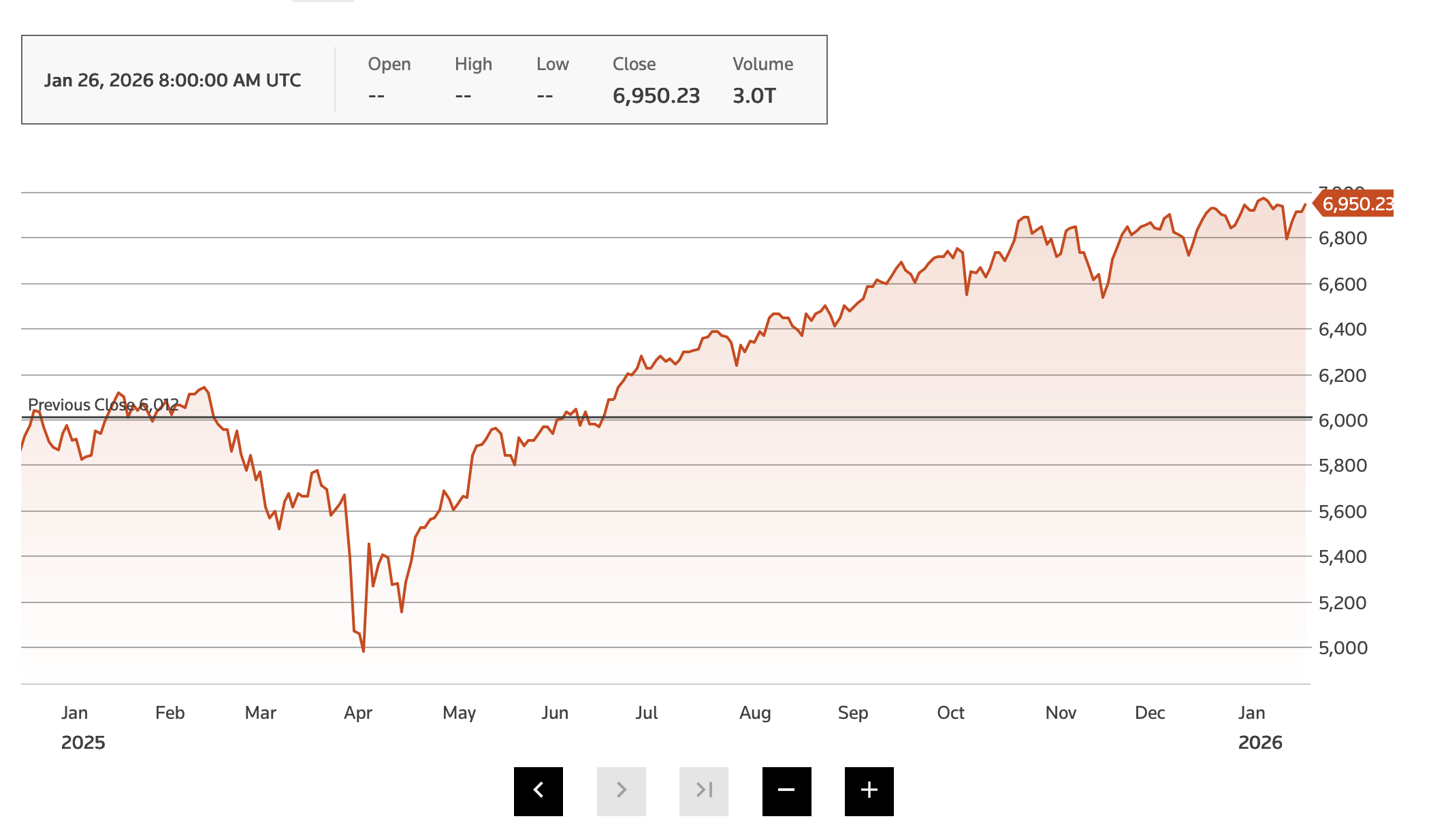Select the Close value 6,950.23
Viewport: 1431px width, 840px height.
656,96
